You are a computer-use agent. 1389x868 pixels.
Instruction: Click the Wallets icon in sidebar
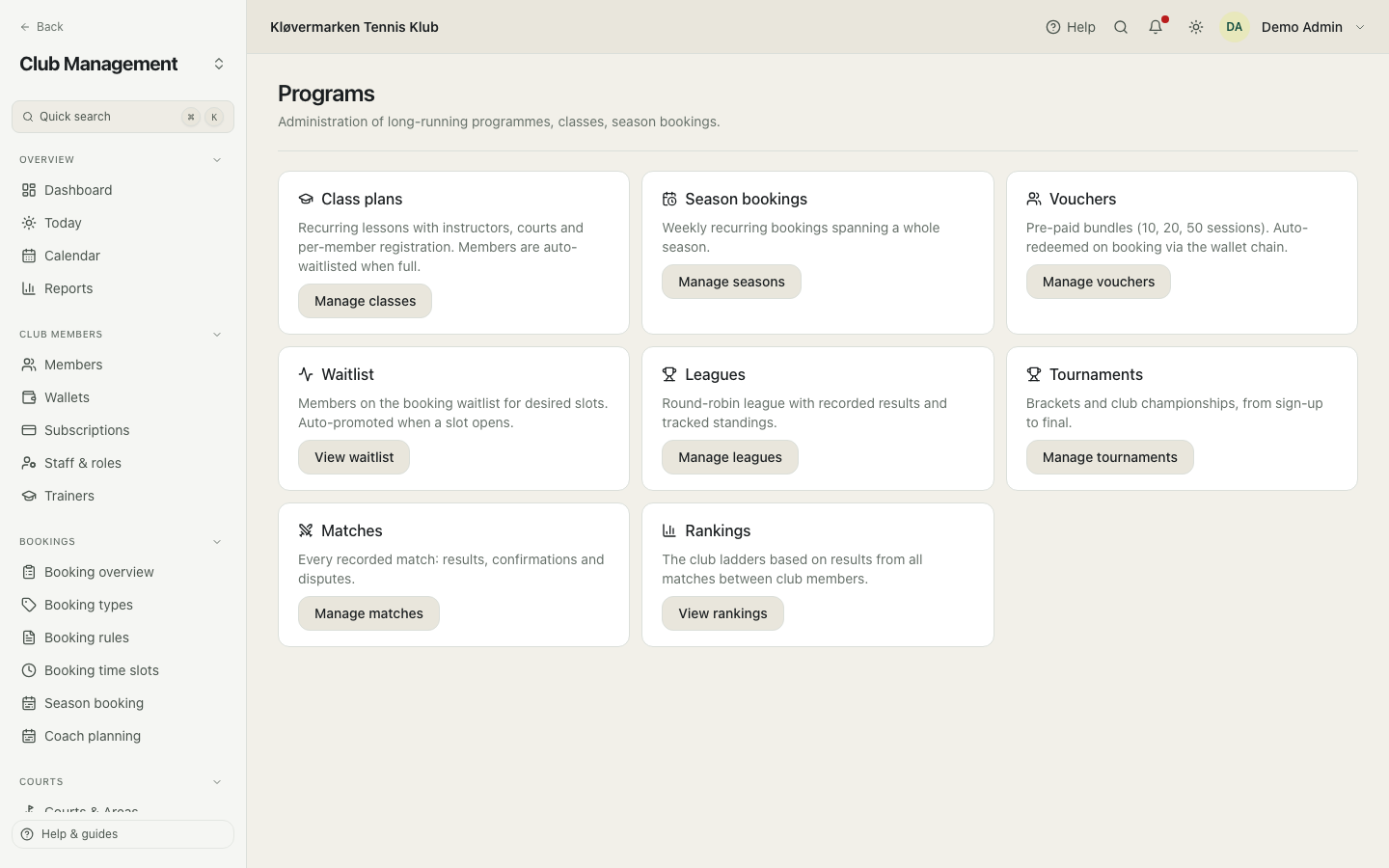pyautogui.click(x=29, y=397)
